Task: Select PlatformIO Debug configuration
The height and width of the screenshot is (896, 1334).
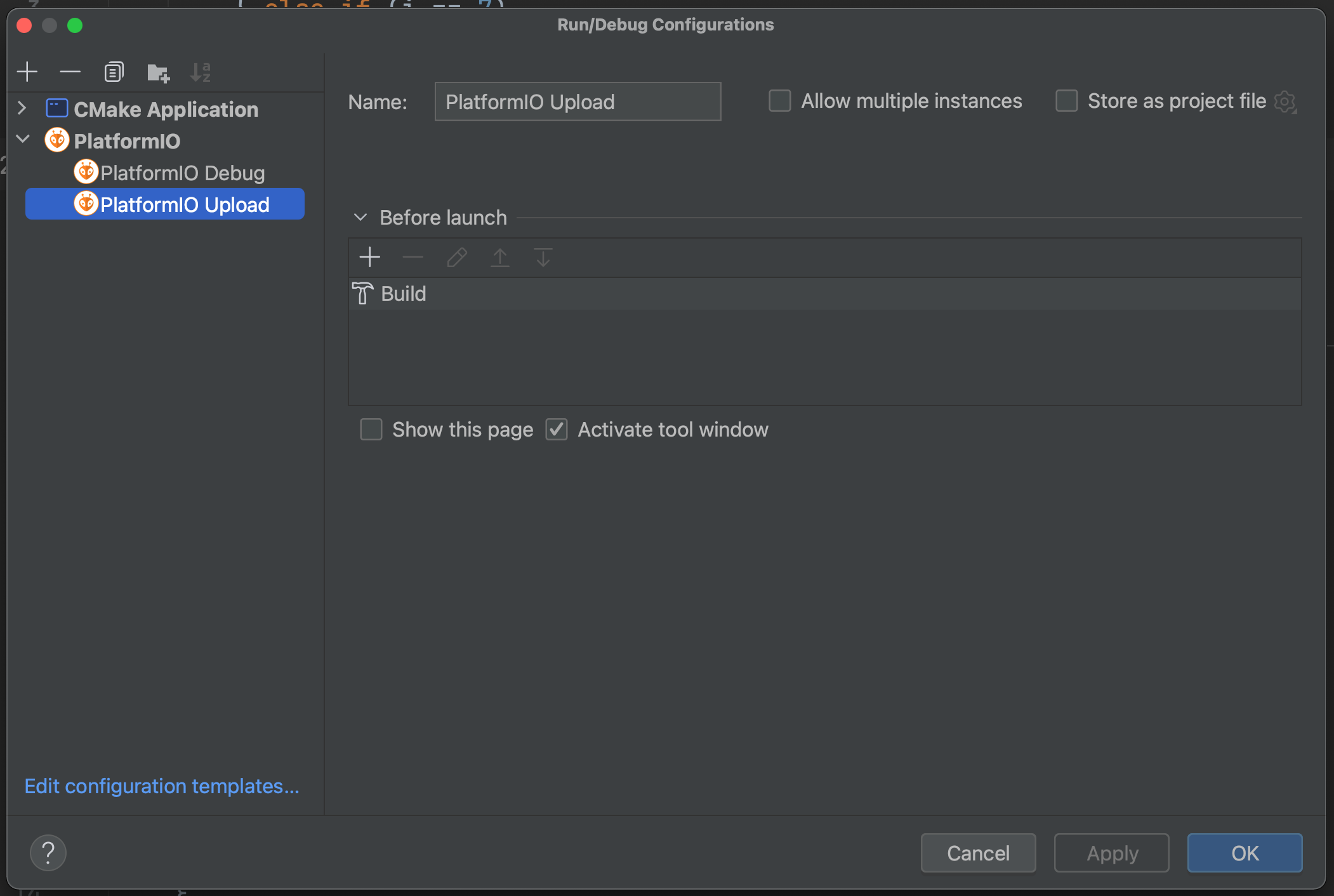Action: click(x=182, y=173)
